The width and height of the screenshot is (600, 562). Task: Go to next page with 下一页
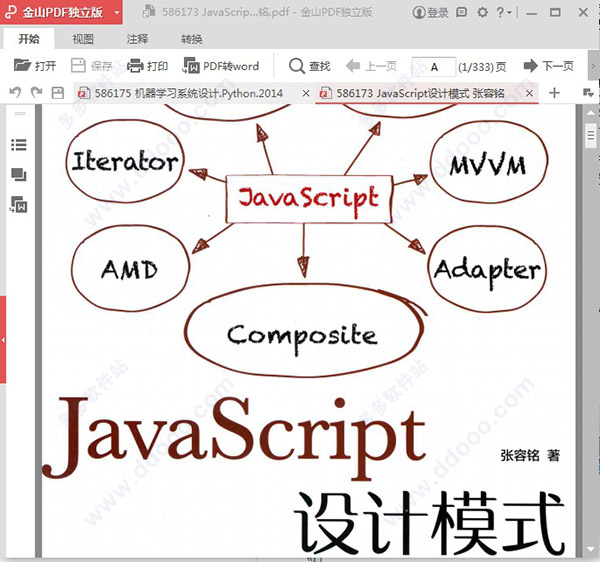pos(549,66)
